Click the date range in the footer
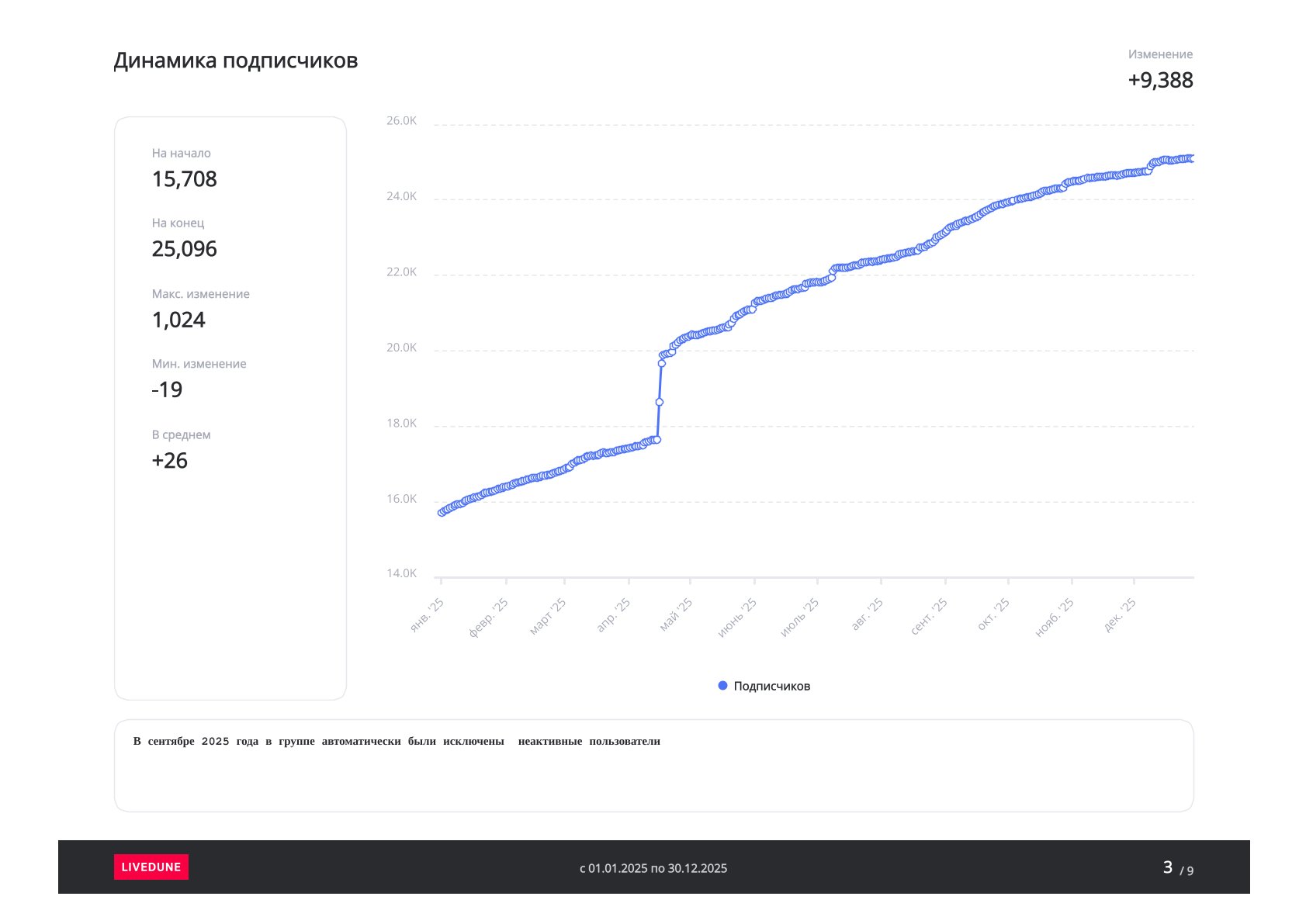1306x924 pixels. (x=653, y=868)
